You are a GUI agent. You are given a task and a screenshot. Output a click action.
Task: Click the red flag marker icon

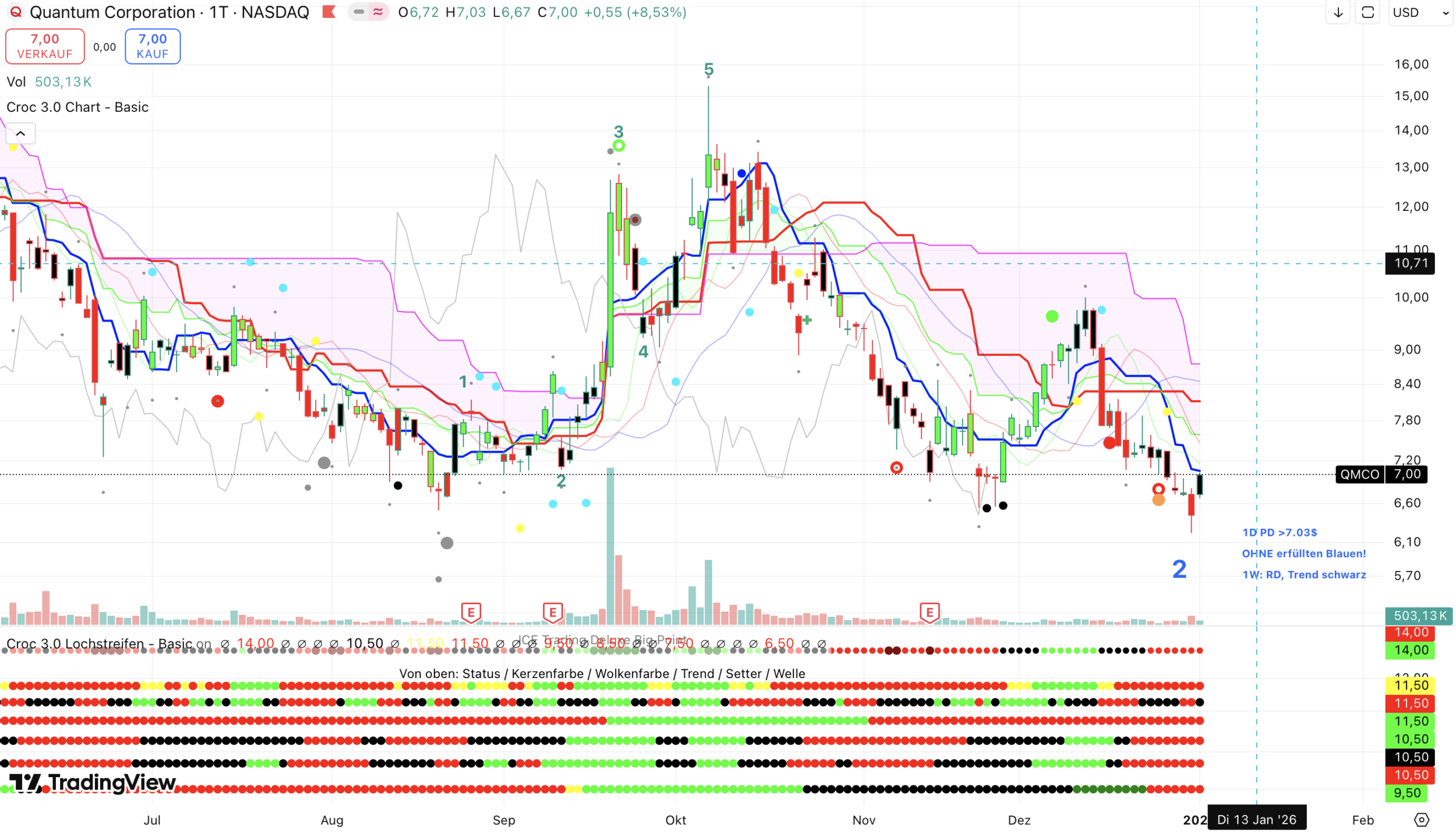pyautogui.click(x=329, y=12)
